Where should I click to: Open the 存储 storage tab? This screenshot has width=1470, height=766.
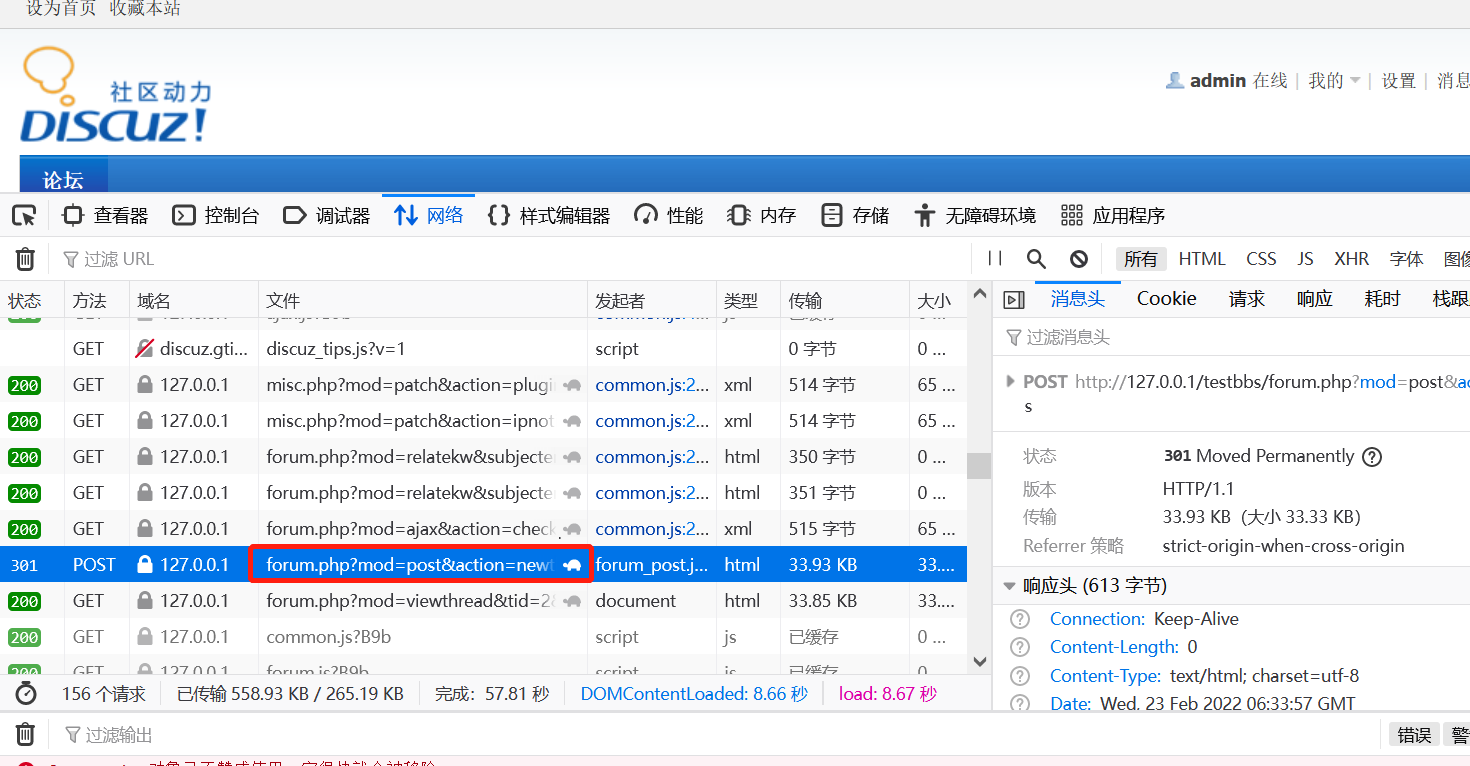pyautogui.click(x=855, y=215)
